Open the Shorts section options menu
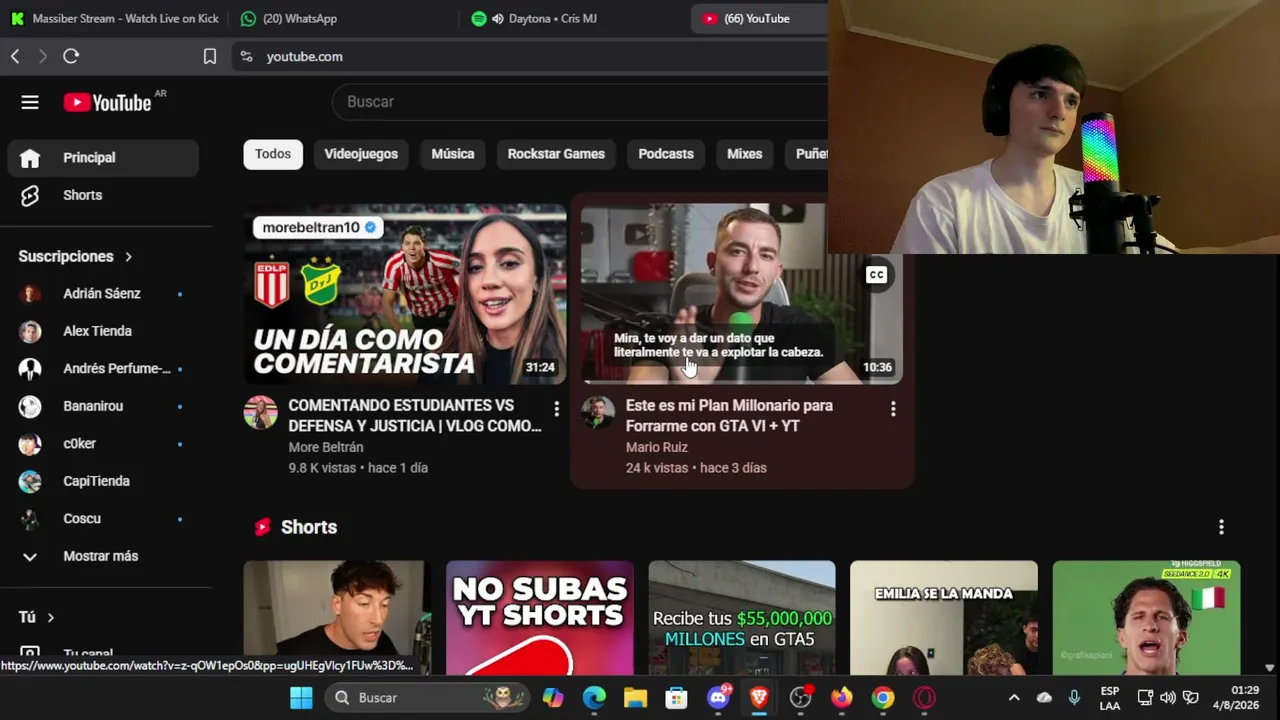The image size is (1280, 720). [1221, 527]
